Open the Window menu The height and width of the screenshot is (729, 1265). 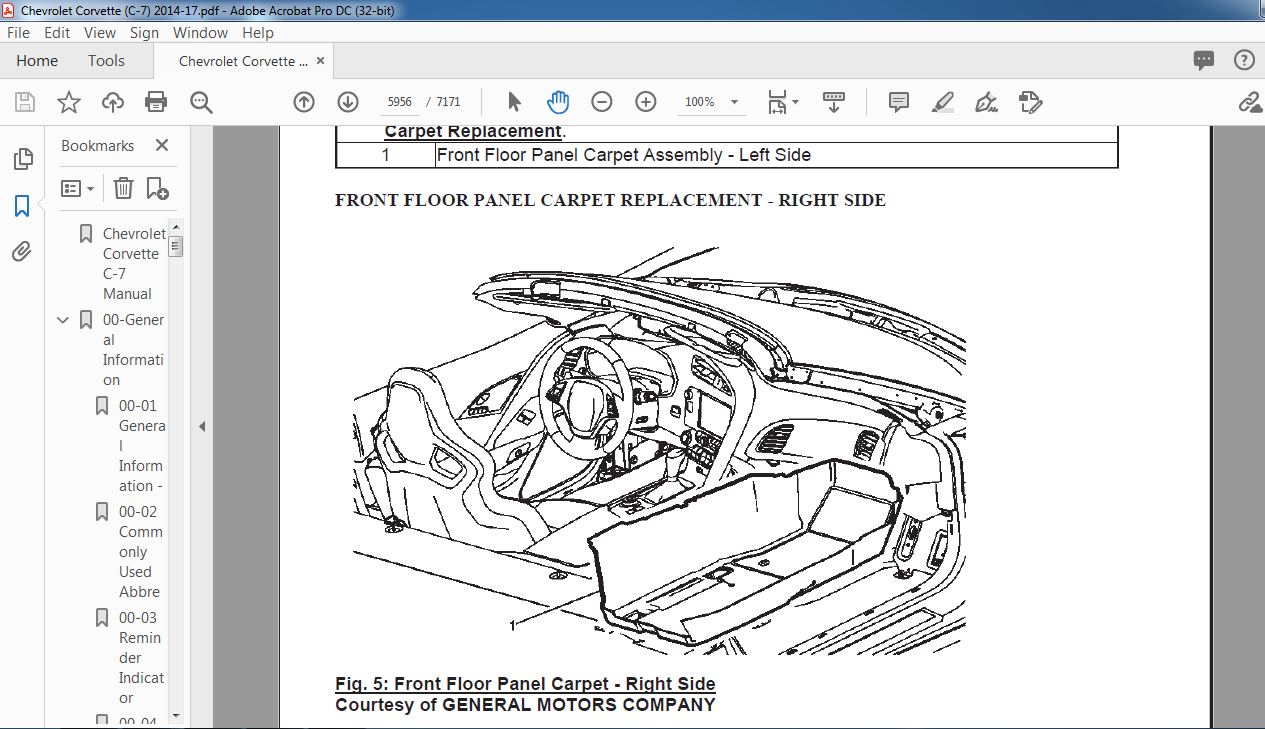(x=201, y=33)
